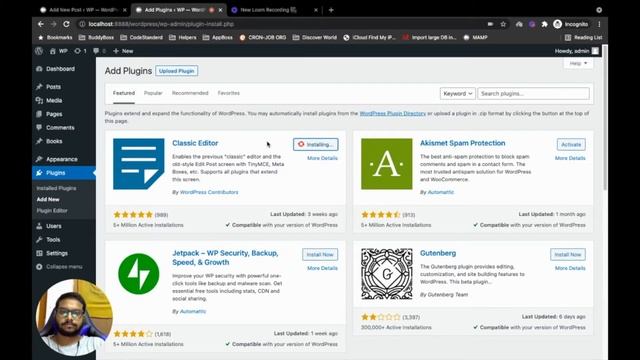This screenshot has height=360, width=640.
Task: Open Add New plugins submenu
Action: point(48,200)
